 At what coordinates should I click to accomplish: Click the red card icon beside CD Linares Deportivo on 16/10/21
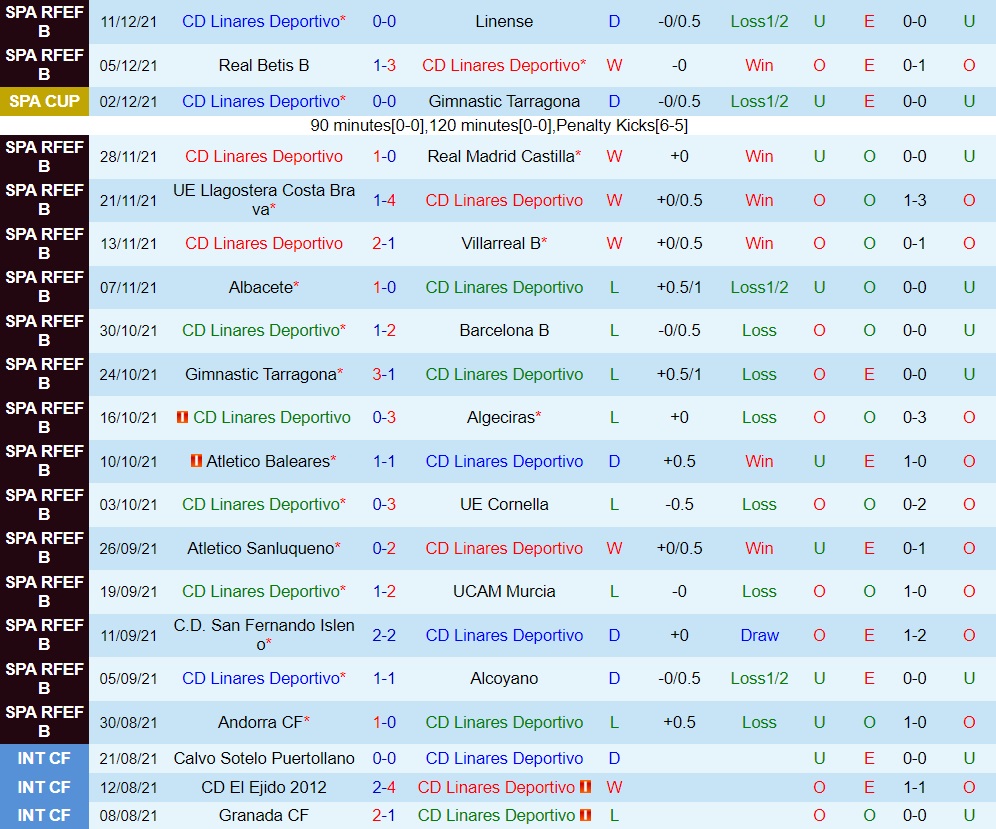(x=182, y=417)
